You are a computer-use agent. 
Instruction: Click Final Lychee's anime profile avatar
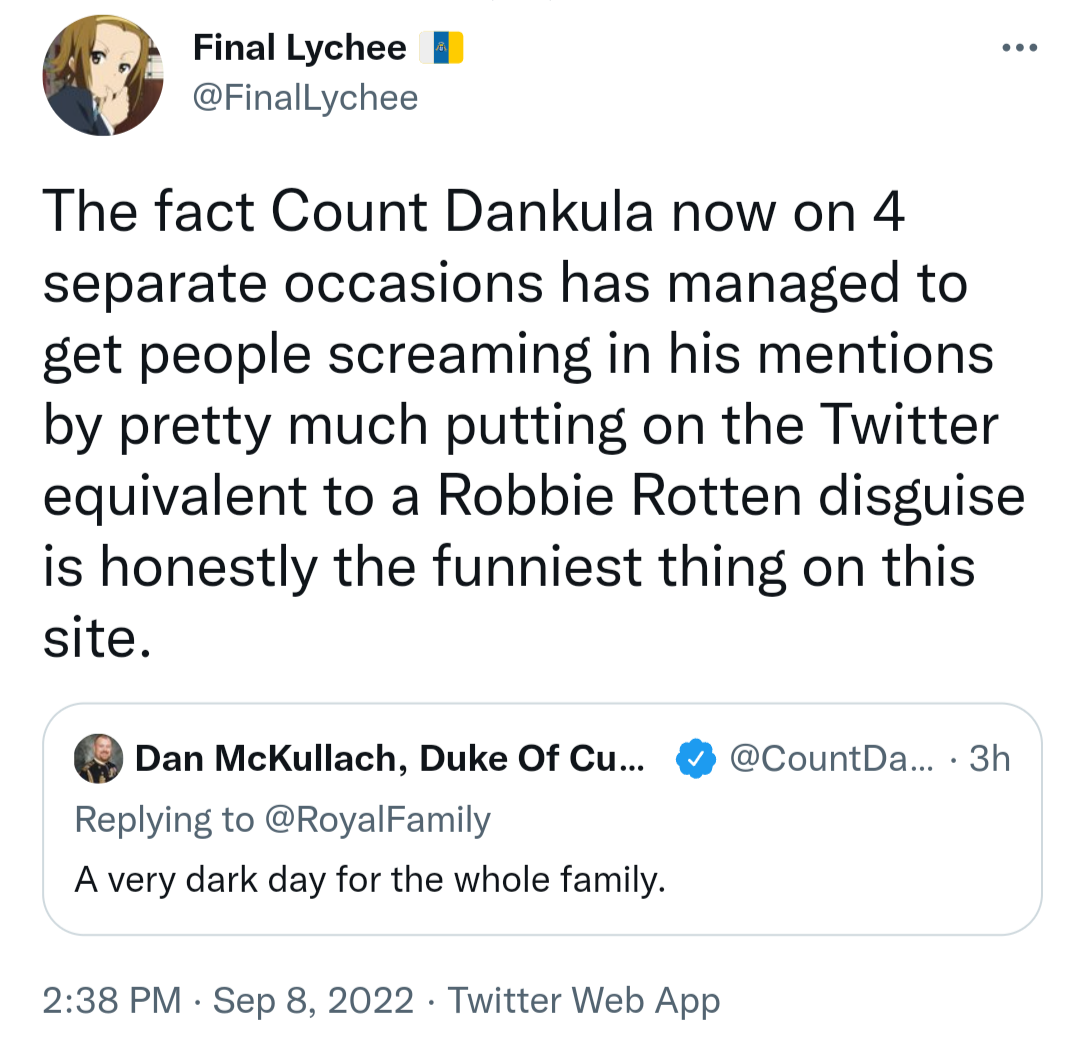click(x=102, y=76)
